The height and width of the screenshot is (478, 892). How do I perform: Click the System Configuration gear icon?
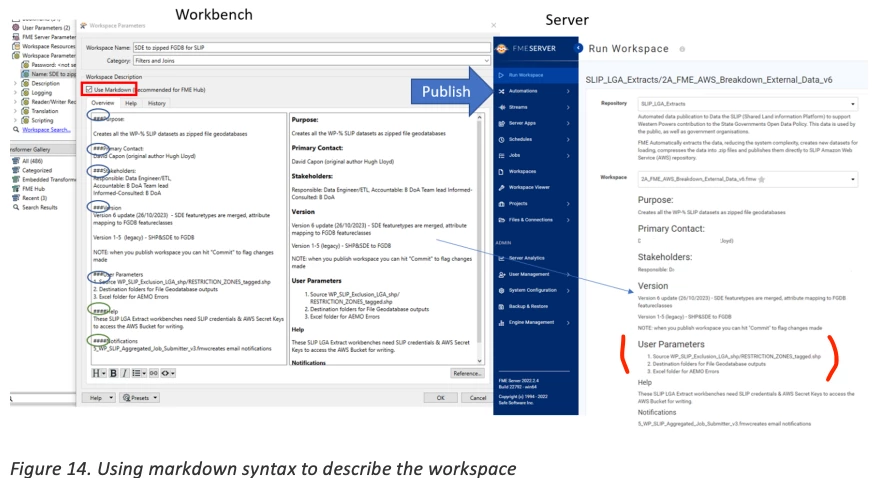(501, 290)
